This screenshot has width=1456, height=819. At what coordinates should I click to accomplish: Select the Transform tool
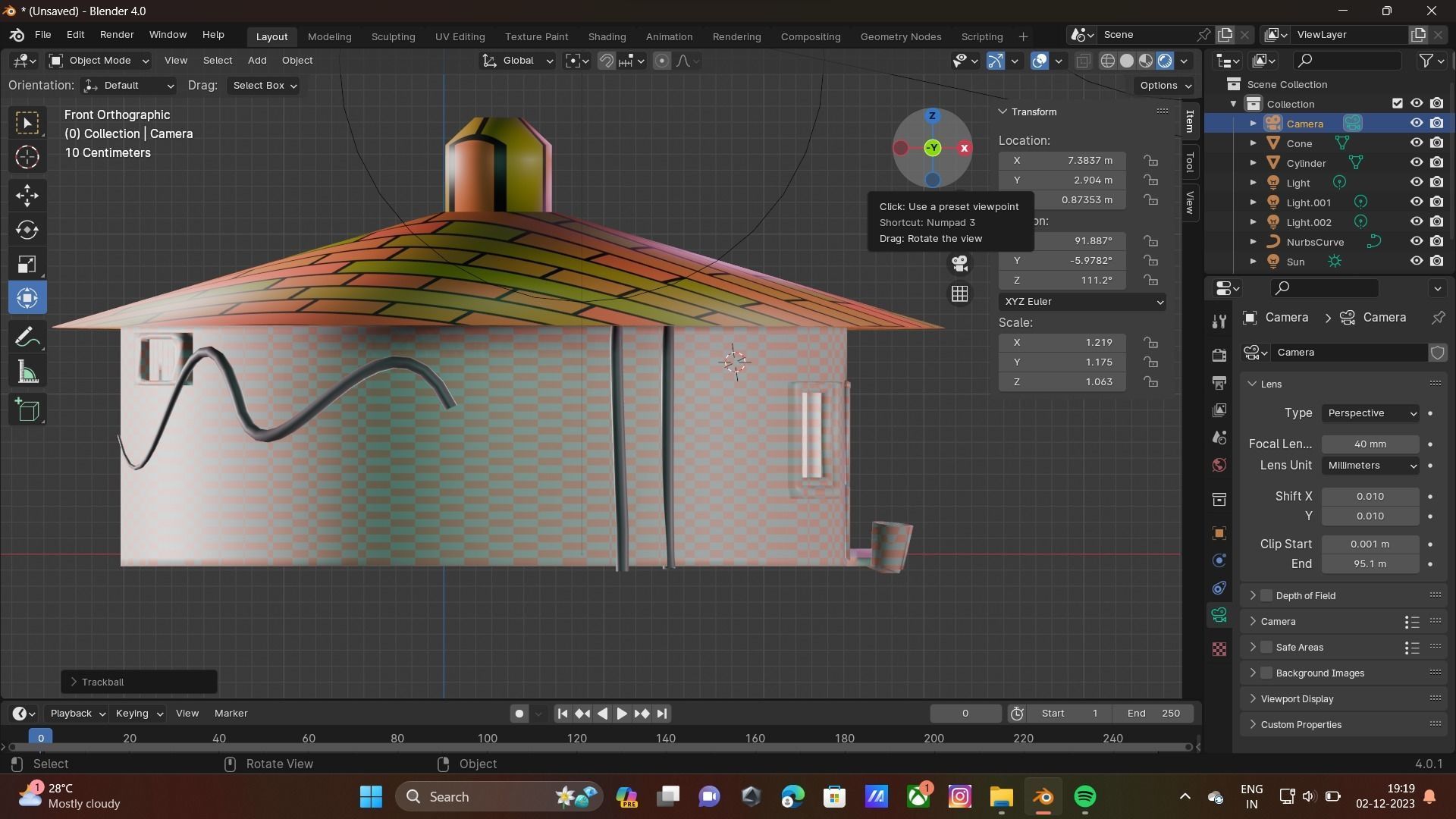pos(27,298)
